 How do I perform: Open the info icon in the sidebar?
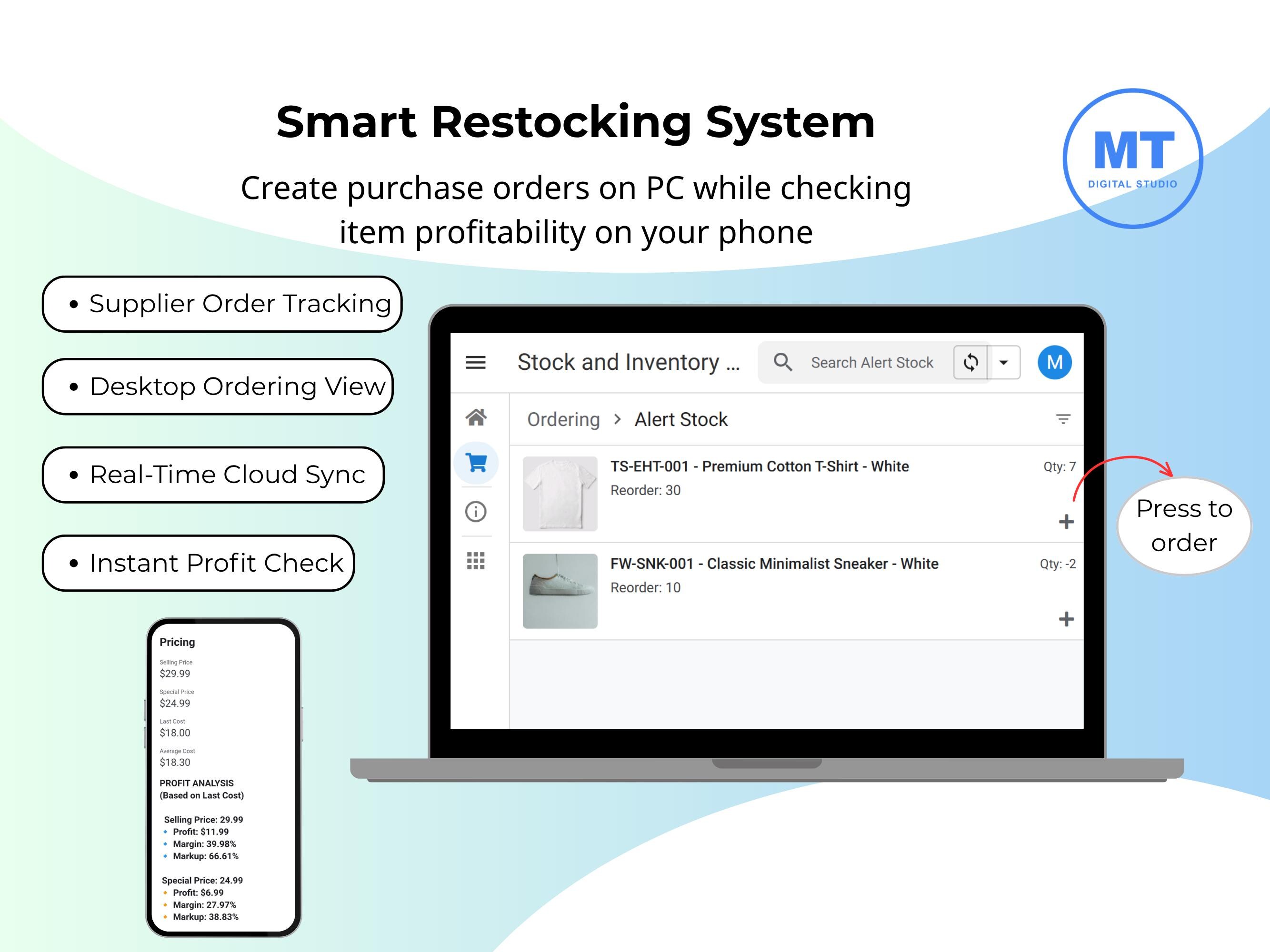coord(475,511)
